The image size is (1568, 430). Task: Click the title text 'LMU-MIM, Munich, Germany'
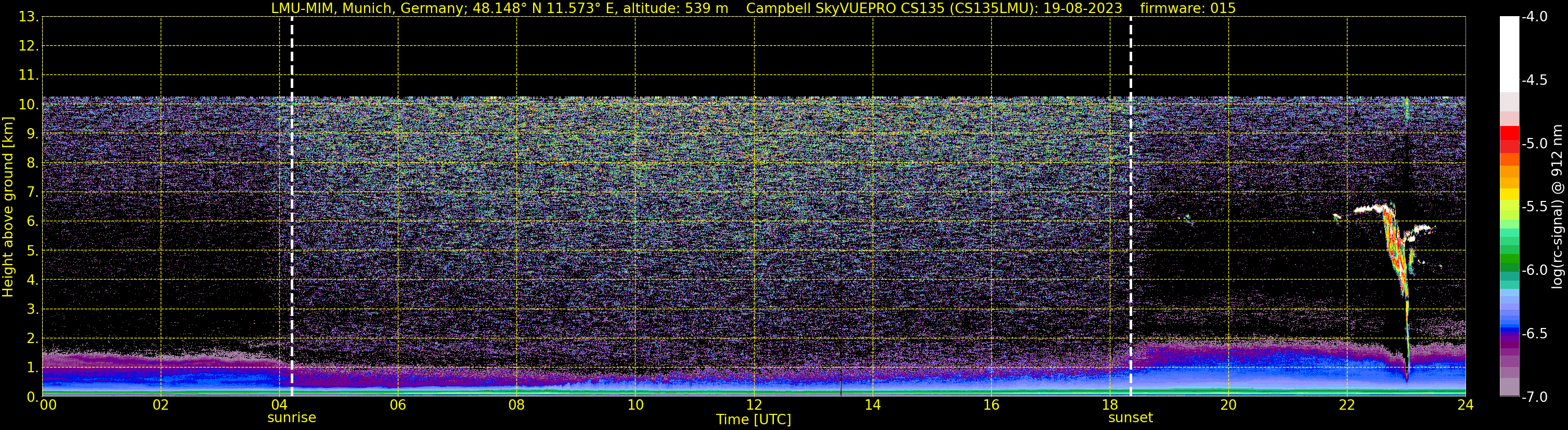pos(369,8)
